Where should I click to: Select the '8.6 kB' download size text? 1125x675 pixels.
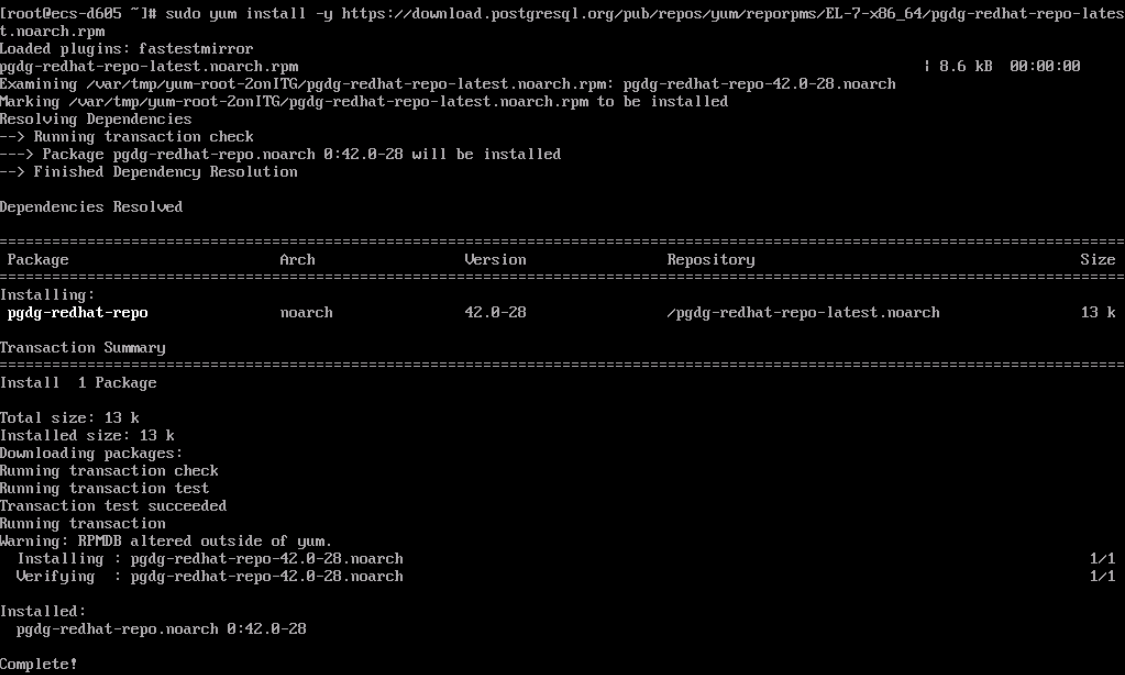pyautogui.click(x=965, y=66)
